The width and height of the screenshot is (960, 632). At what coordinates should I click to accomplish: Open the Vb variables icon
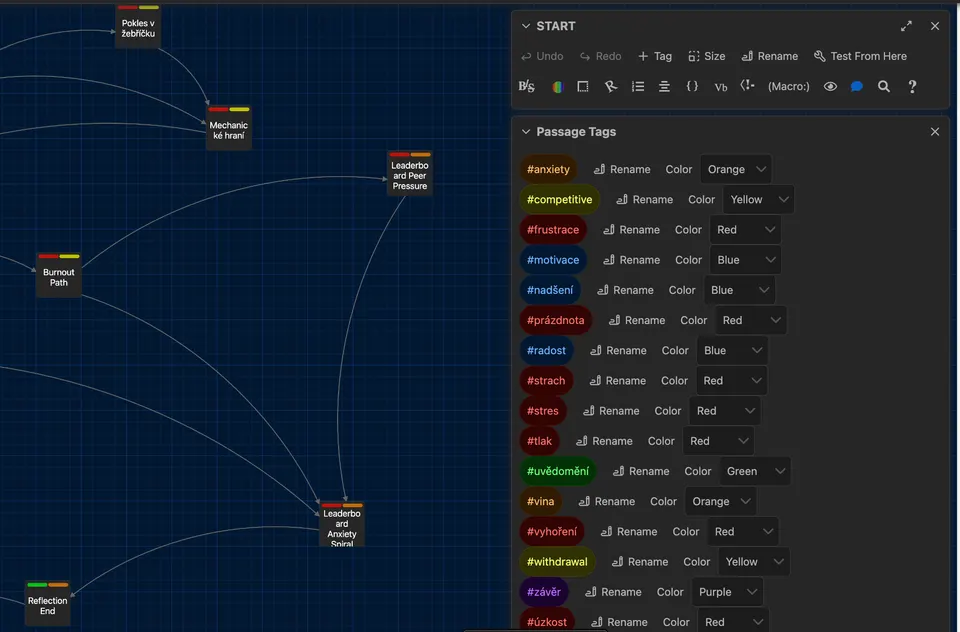721,87
